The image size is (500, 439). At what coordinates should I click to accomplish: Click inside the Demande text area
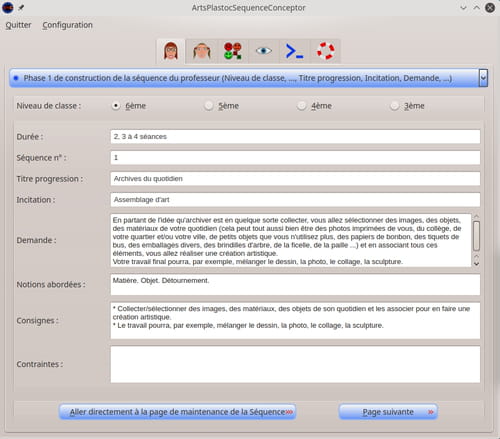(x=291, y=240)
